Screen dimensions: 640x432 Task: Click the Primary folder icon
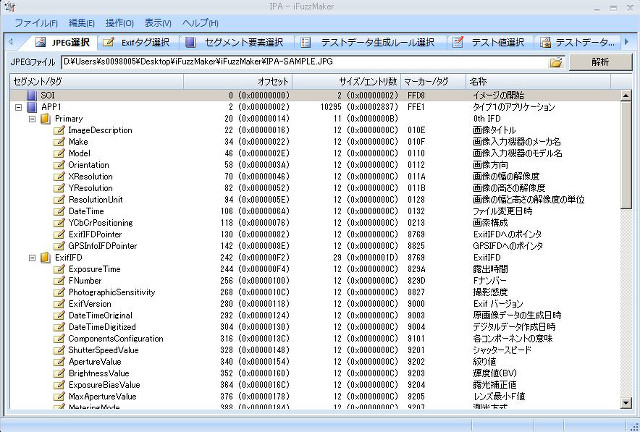(46, 119)
